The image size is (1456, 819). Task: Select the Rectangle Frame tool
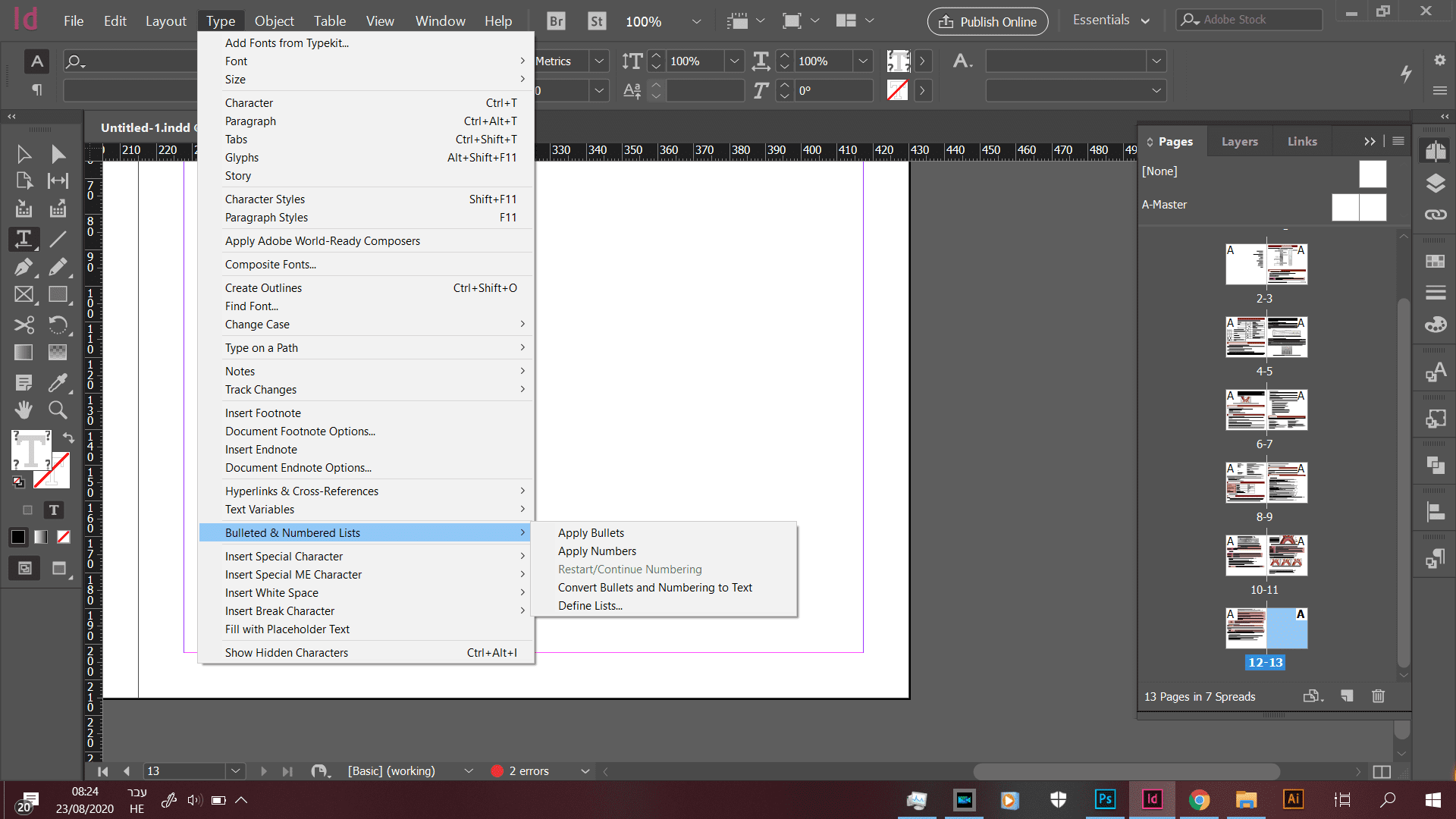click(x=24, y=294)
